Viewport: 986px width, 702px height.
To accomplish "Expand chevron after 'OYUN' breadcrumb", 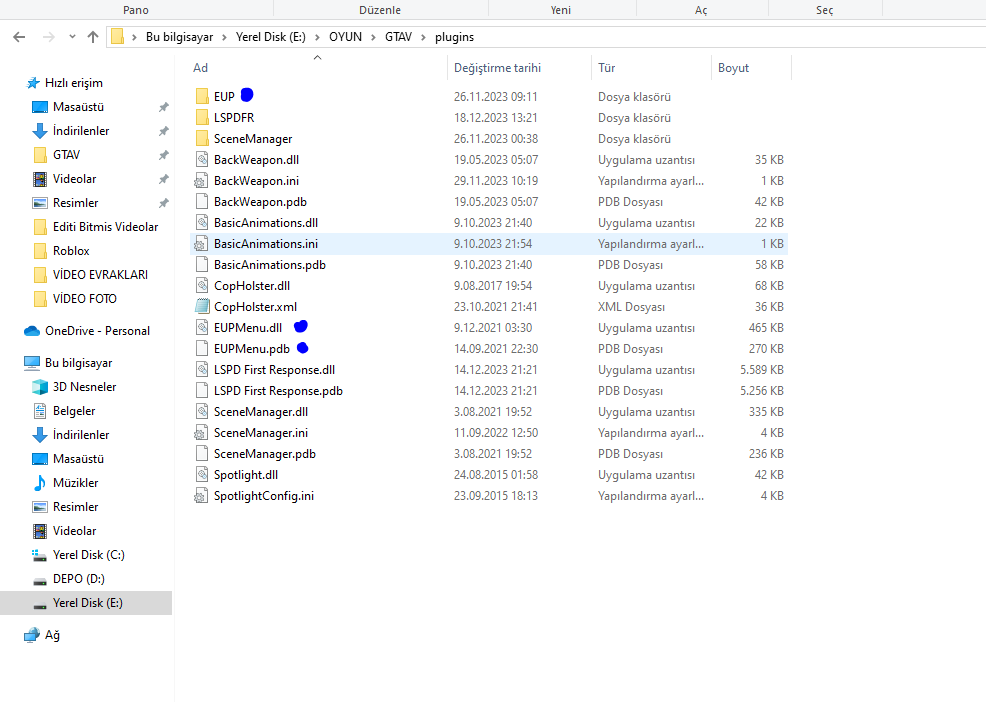I will (x=373, y=37).
